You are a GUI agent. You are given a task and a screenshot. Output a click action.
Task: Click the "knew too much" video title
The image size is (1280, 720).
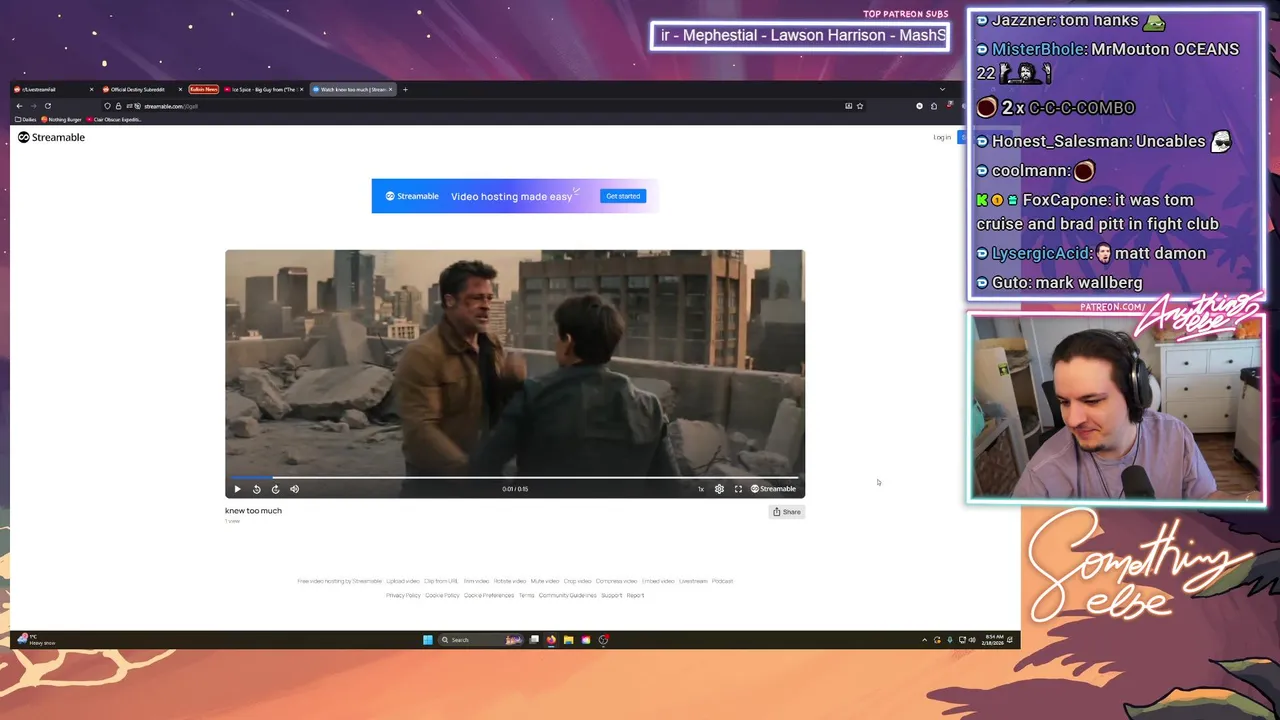click(x=253, y=511)
